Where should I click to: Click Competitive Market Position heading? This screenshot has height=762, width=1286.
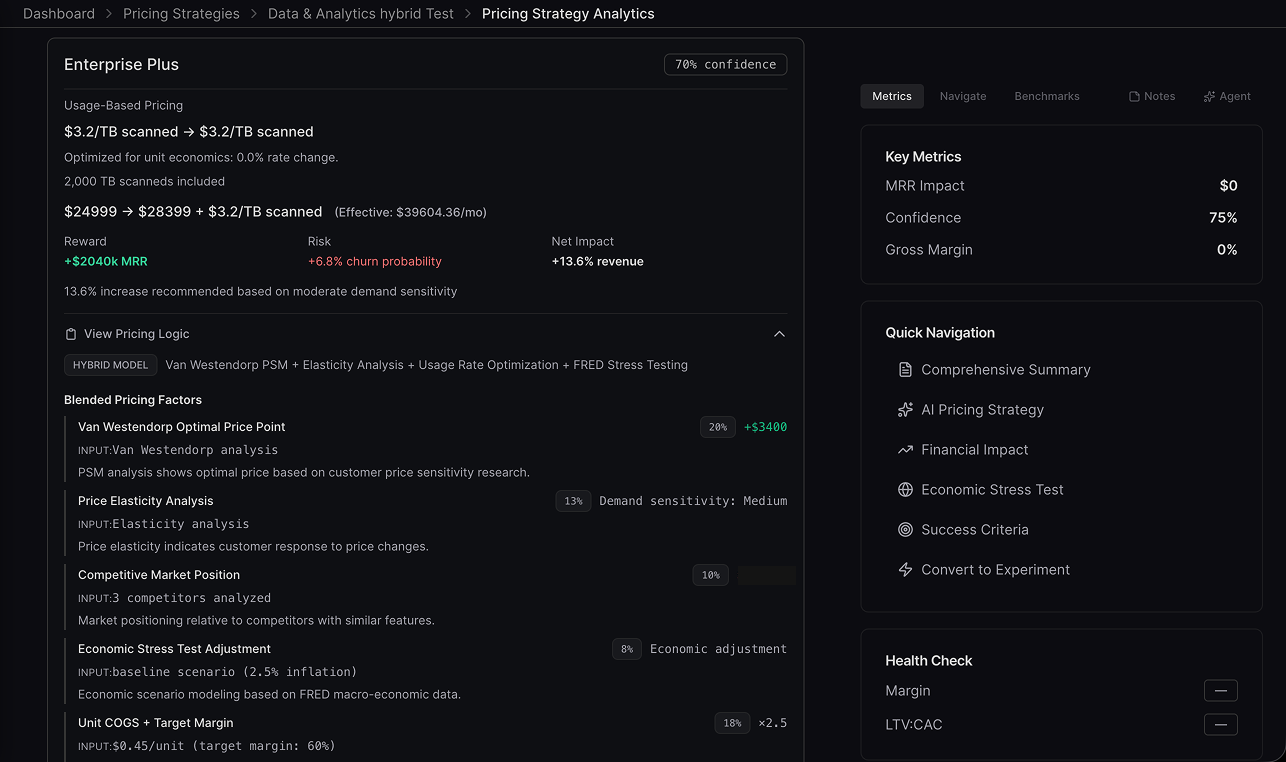click(159, 575)
